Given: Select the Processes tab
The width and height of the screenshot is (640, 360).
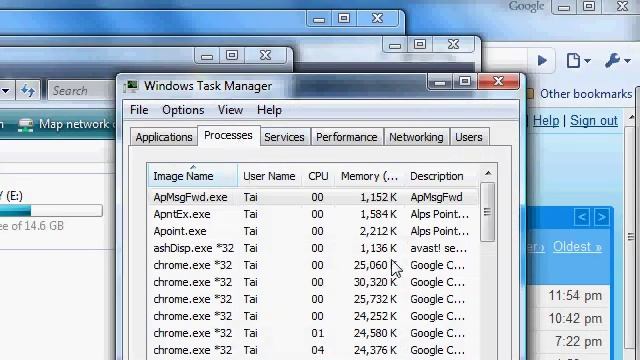Looking at the screenshot, I should [228, 135].
